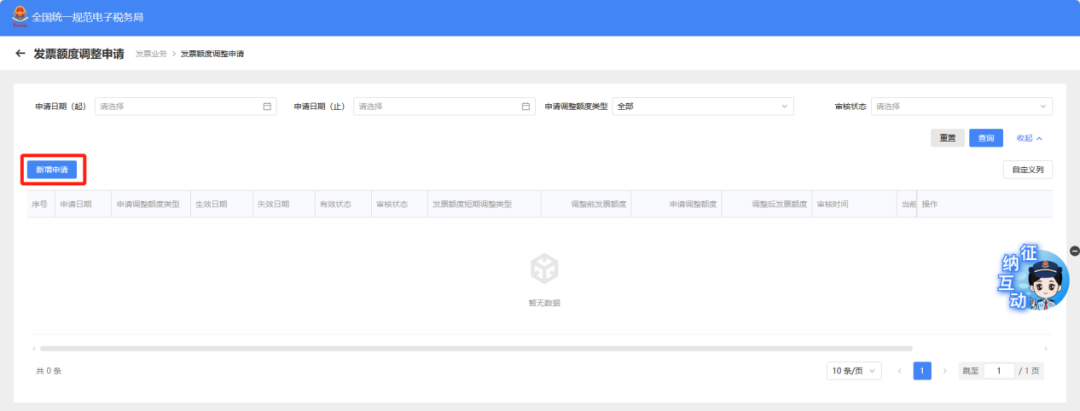Open calendar icon for 申请日期（止）
The width and height of the screenshot is (1080, 411).
pyautogui.click(x=526, y=107)
